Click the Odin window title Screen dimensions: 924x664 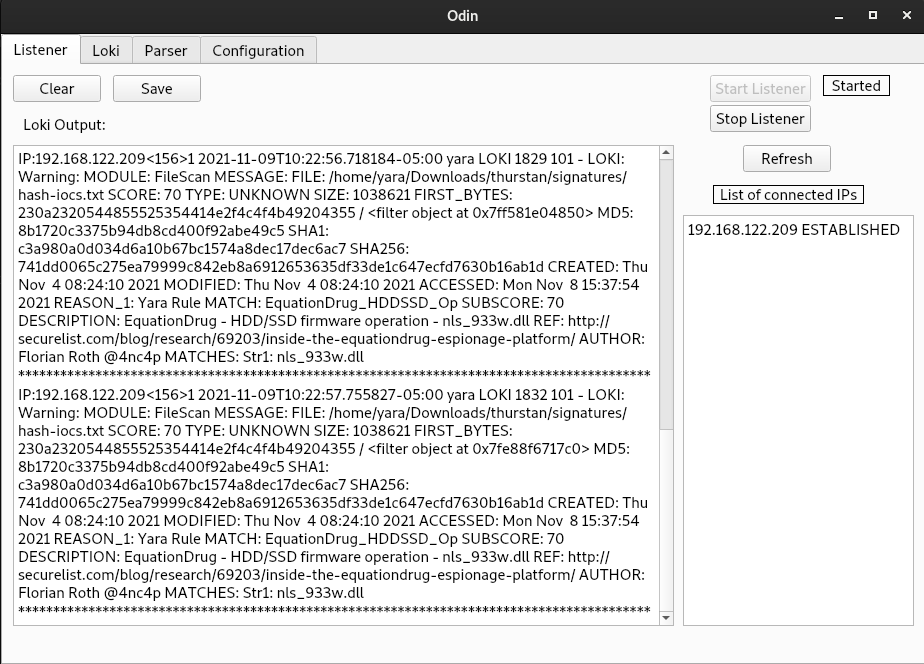click(x=463, y=16)
